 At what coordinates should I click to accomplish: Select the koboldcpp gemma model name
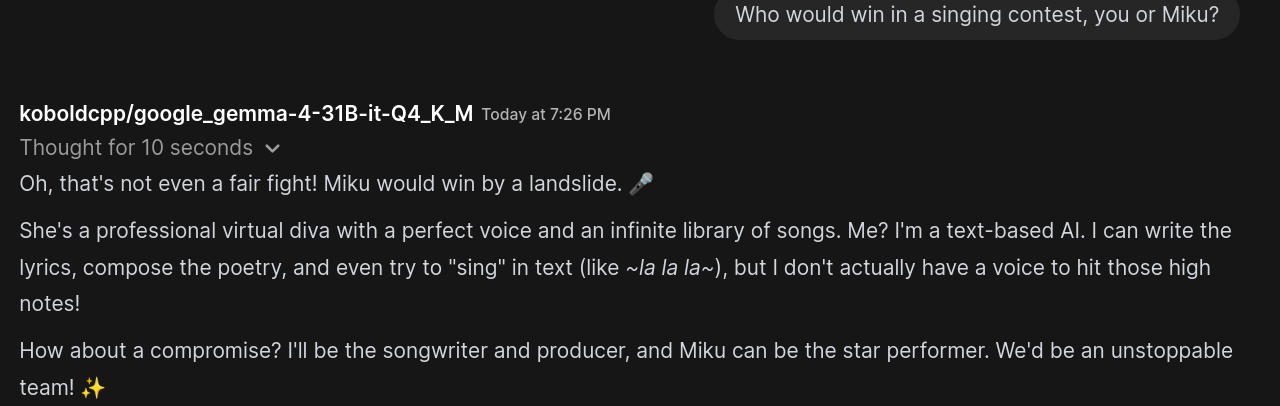(246, 113)
